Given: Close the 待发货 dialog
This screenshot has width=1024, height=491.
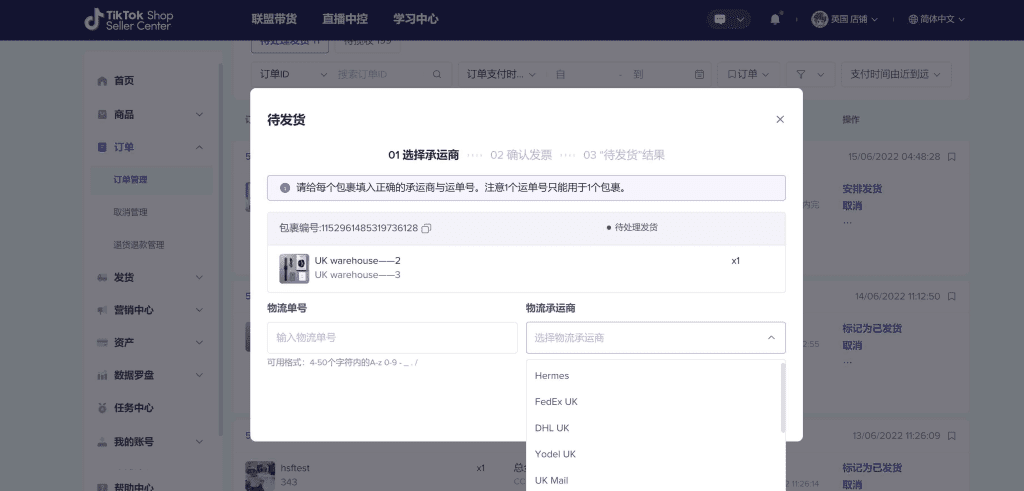Looking at the screenshot, I should (x=780, y=119).
